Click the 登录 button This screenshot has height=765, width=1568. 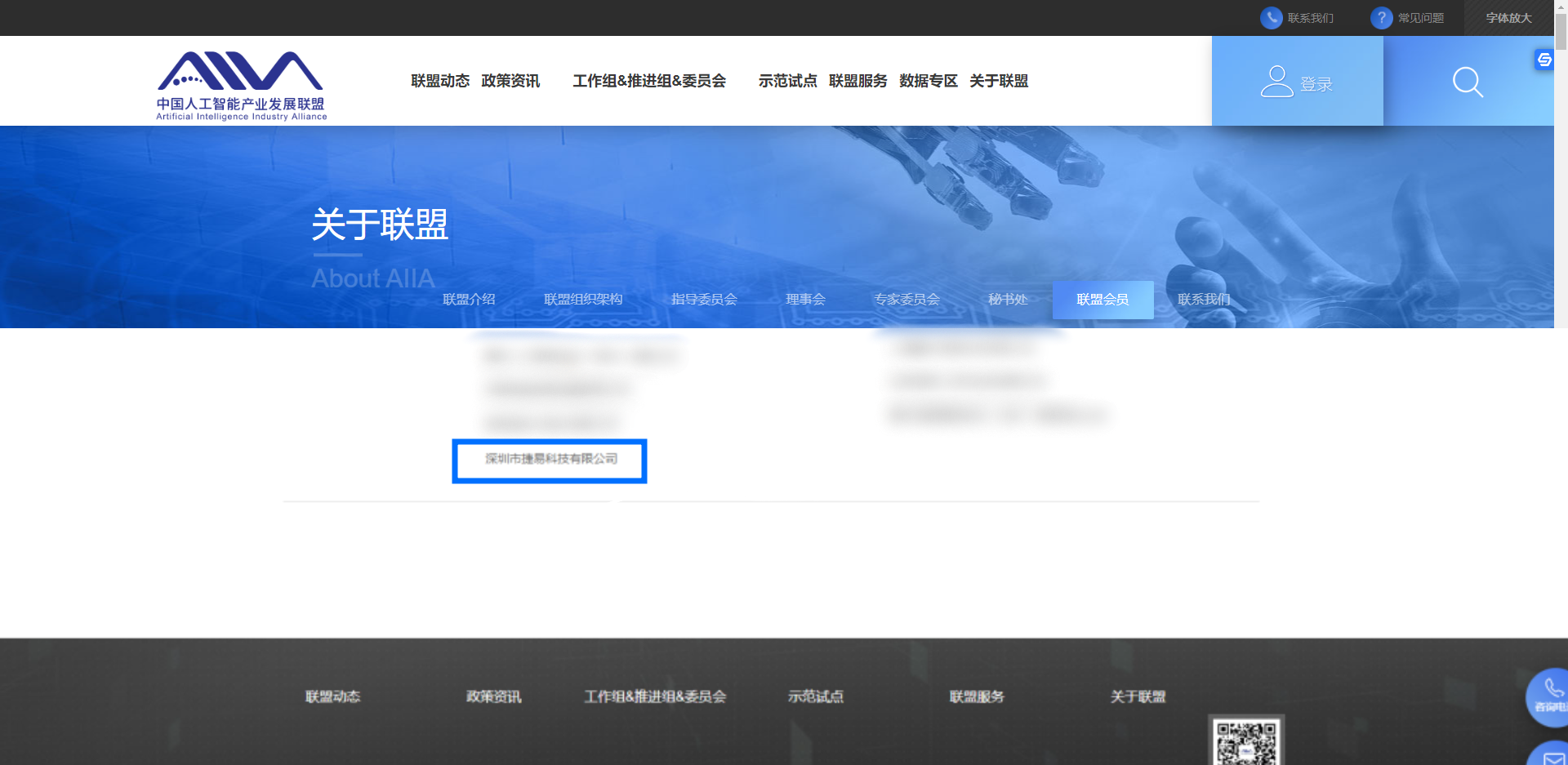pyautogui.click(x=1298, y=82)
